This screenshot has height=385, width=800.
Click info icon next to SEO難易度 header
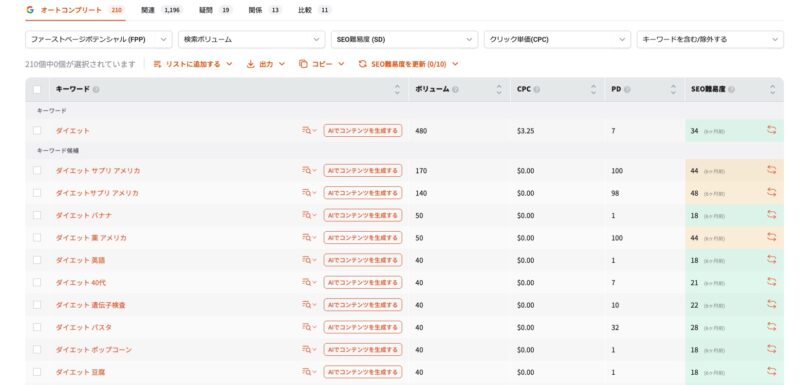732,89
